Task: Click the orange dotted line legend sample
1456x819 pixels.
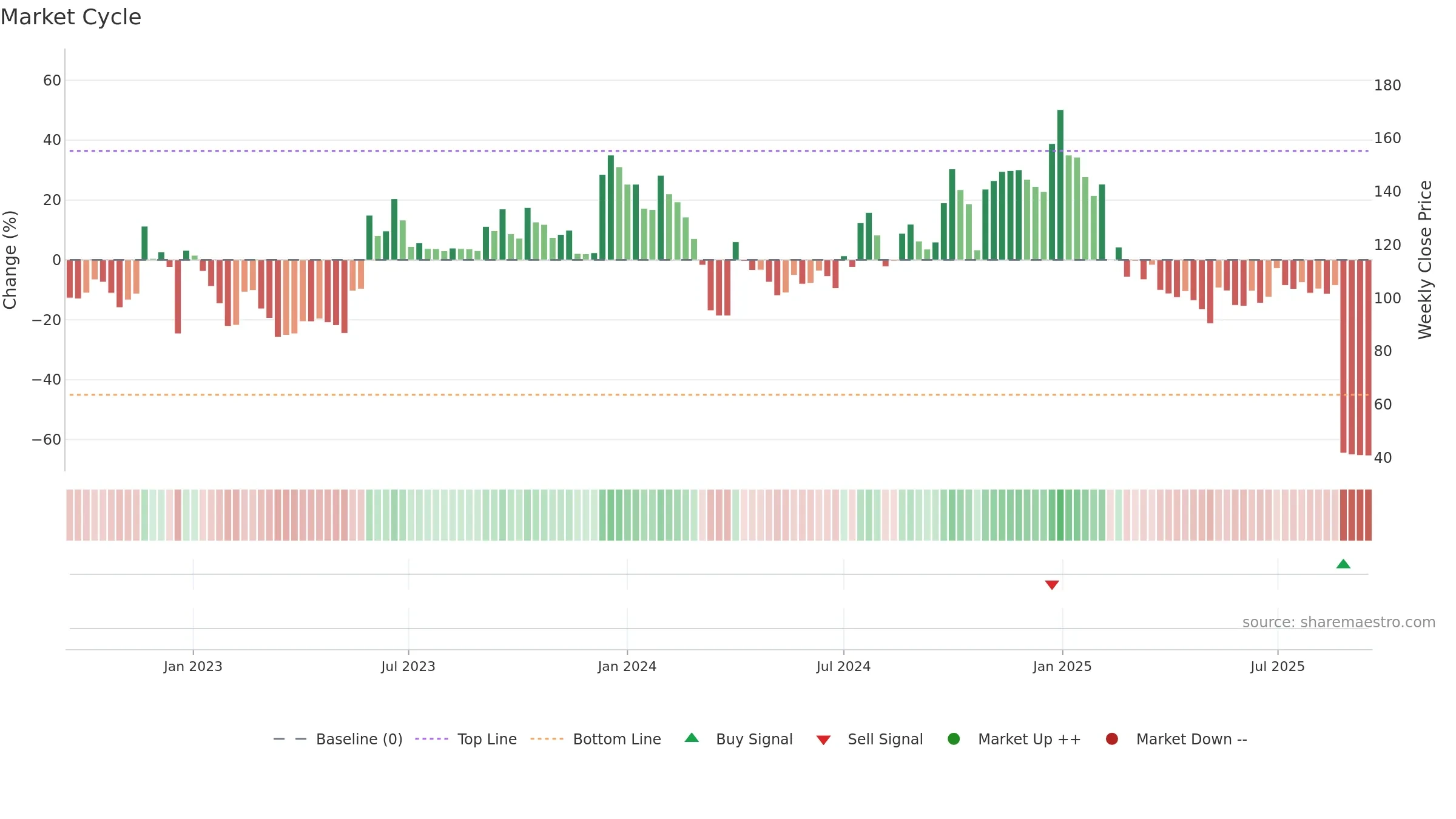Action: pos(547,739)
